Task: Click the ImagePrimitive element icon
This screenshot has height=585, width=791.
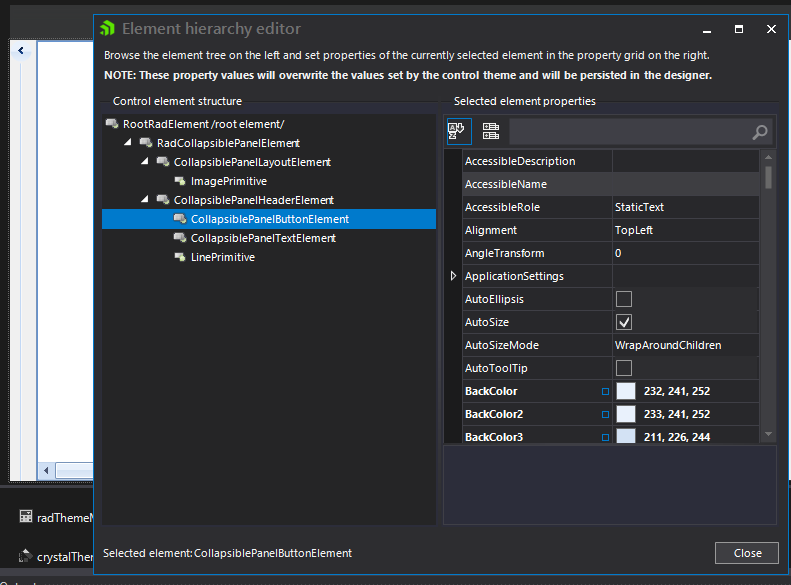Action: pyautogui.click(x=180, y=181)
